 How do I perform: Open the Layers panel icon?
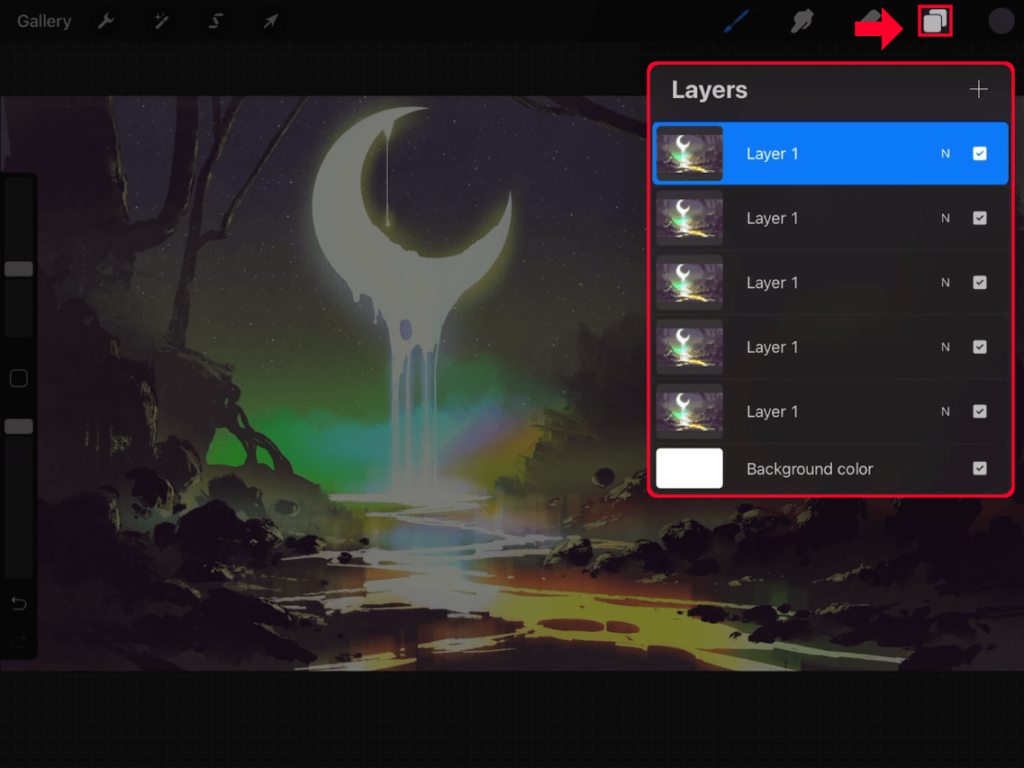tap(935, 20)
